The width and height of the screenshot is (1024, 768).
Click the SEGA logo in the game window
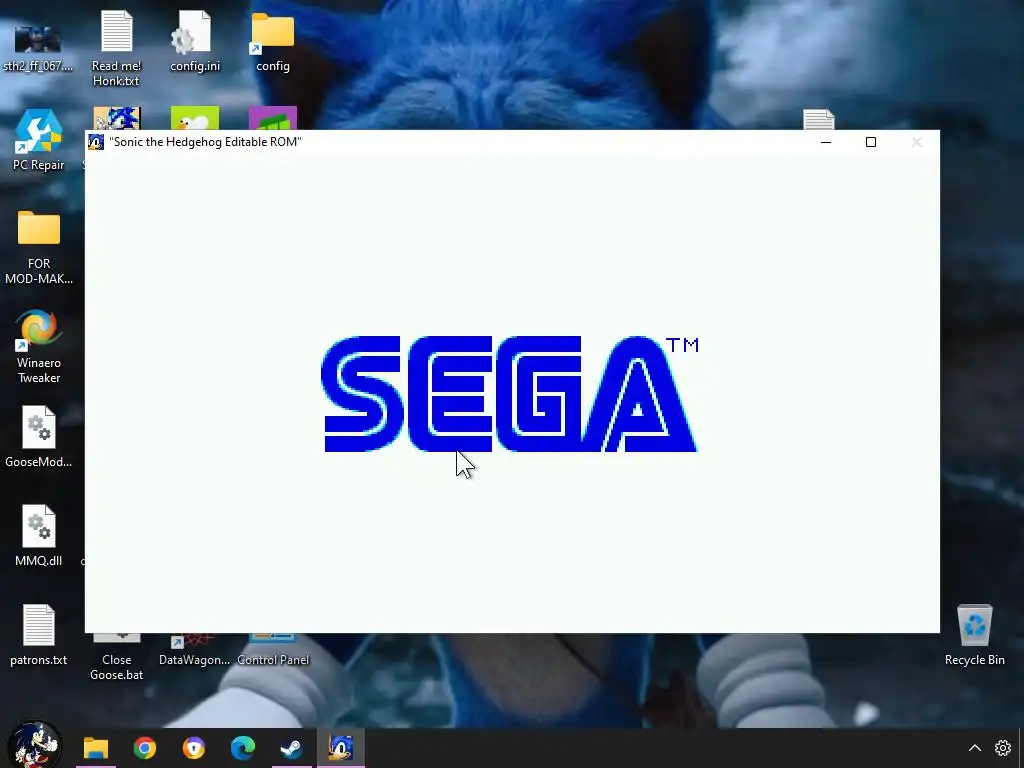[x=510, y=394]
